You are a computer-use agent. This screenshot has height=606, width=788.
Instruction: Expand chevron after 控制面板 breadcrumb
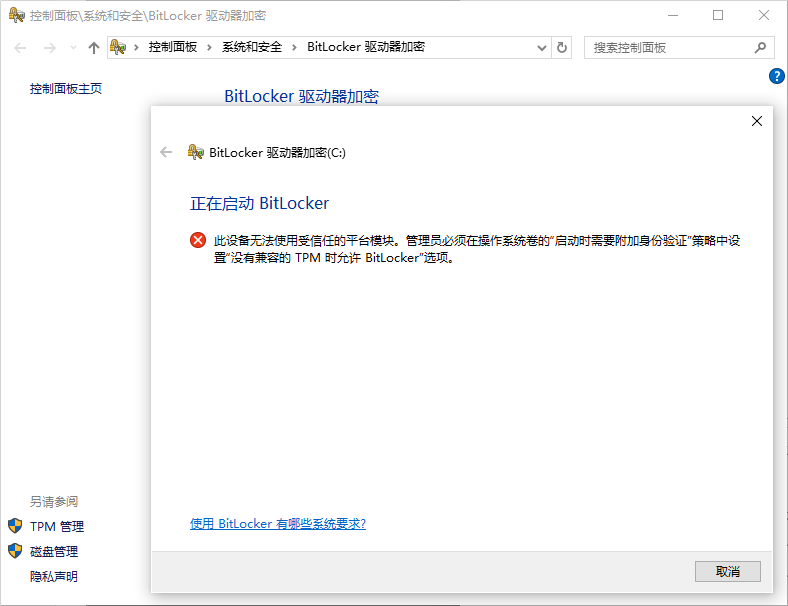pyautogui.click(x=209, y=48)
